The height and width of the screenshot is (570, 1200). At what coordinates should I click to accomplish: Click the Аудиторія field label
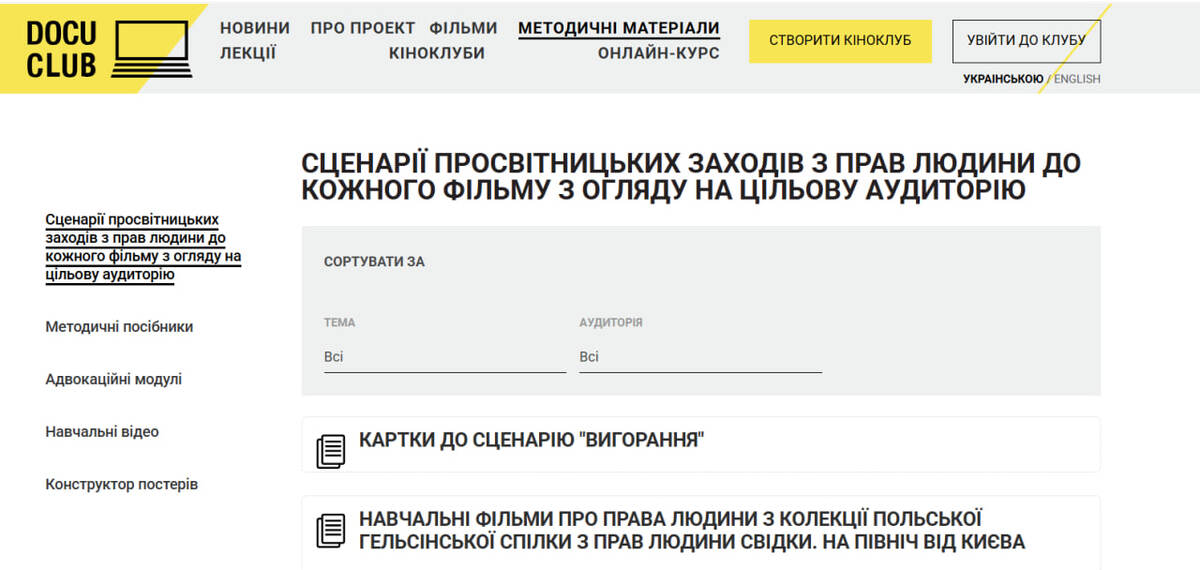tap(611, 323)
